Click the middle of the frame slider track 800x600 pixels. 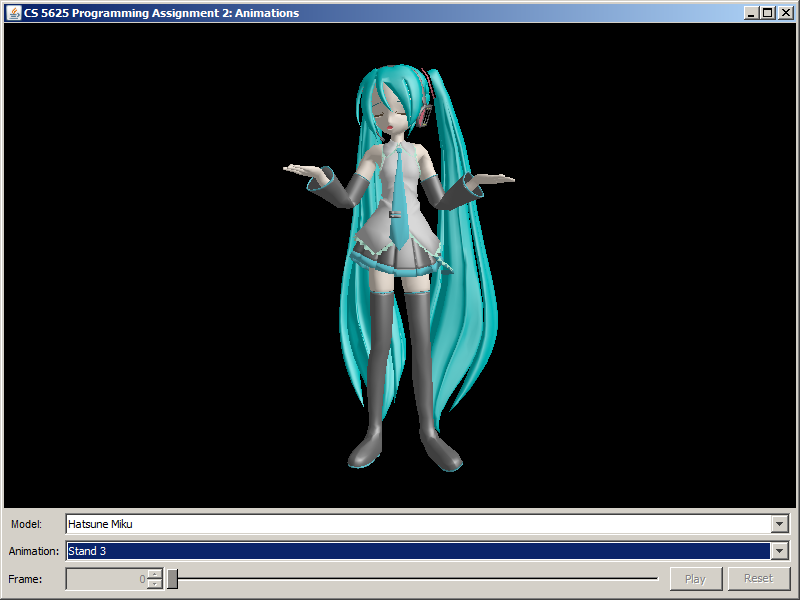[x=415, y=578]
